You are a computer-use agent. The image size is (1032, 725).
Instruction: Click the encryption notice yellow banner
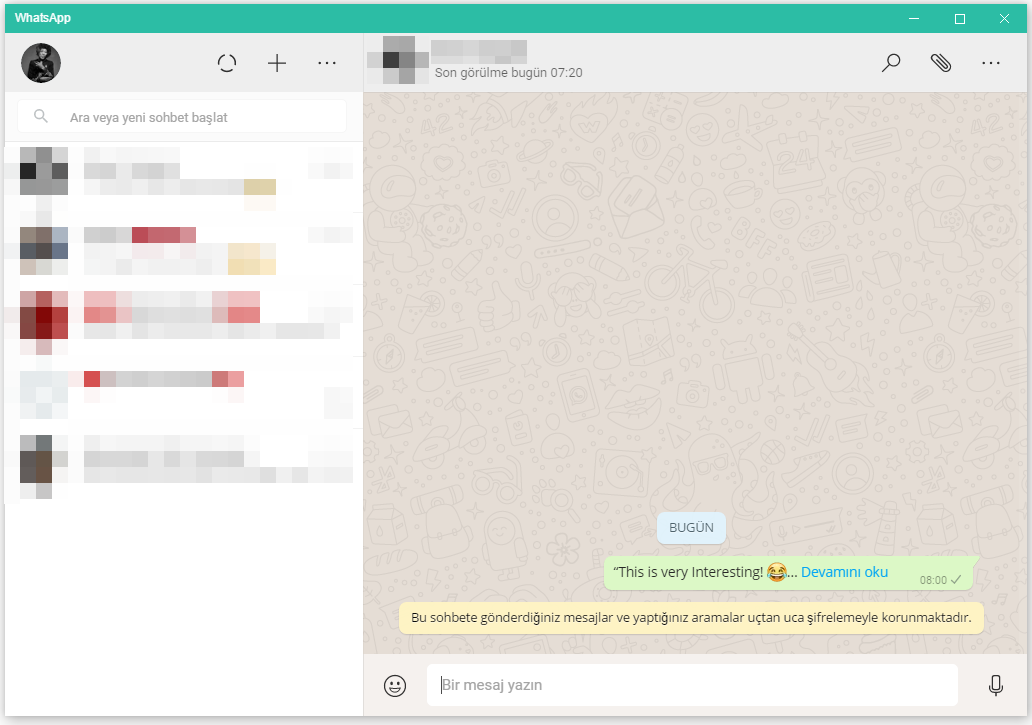pos(690,618)
